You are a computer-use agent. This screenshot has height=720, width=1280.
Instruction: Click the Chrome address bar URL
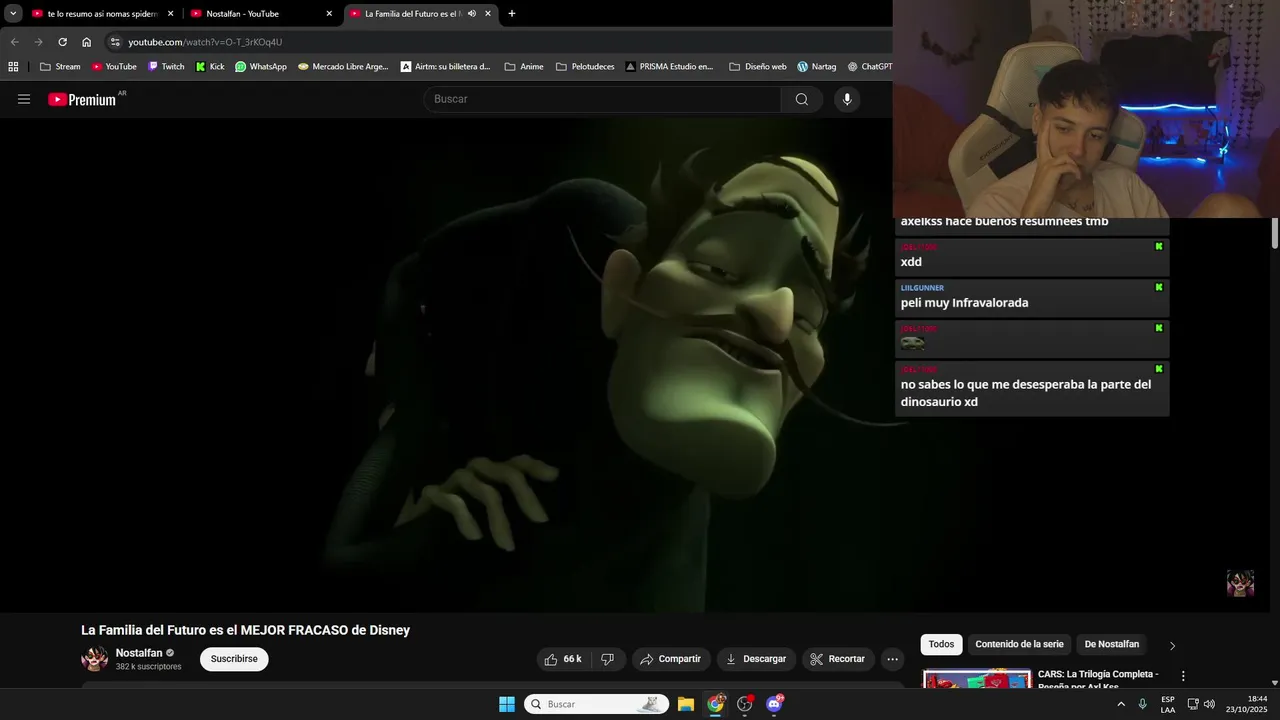click(x=205, y=42)
